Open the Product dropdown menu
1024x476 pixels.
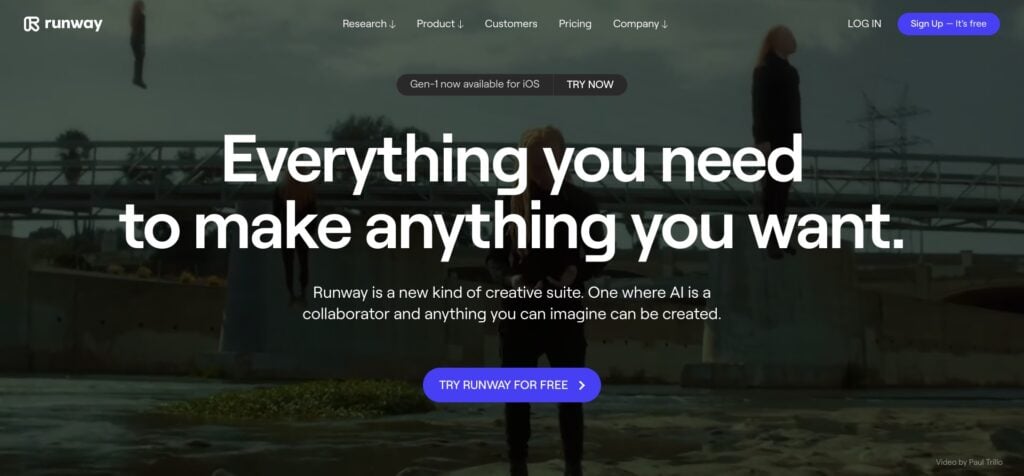pyautogui.click(x=440, y=24)
